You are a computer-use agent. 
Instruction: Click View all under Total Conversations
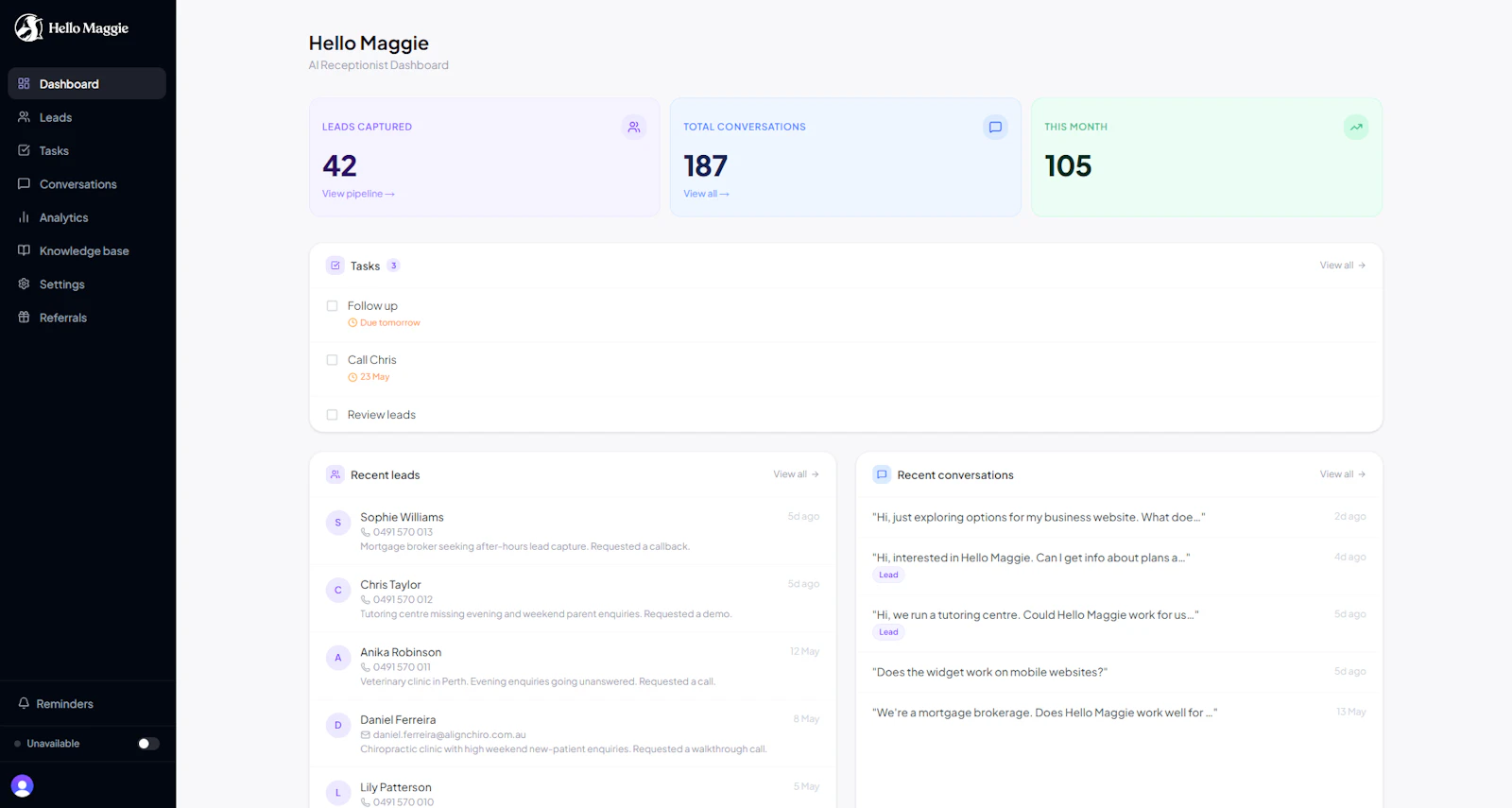706,194
